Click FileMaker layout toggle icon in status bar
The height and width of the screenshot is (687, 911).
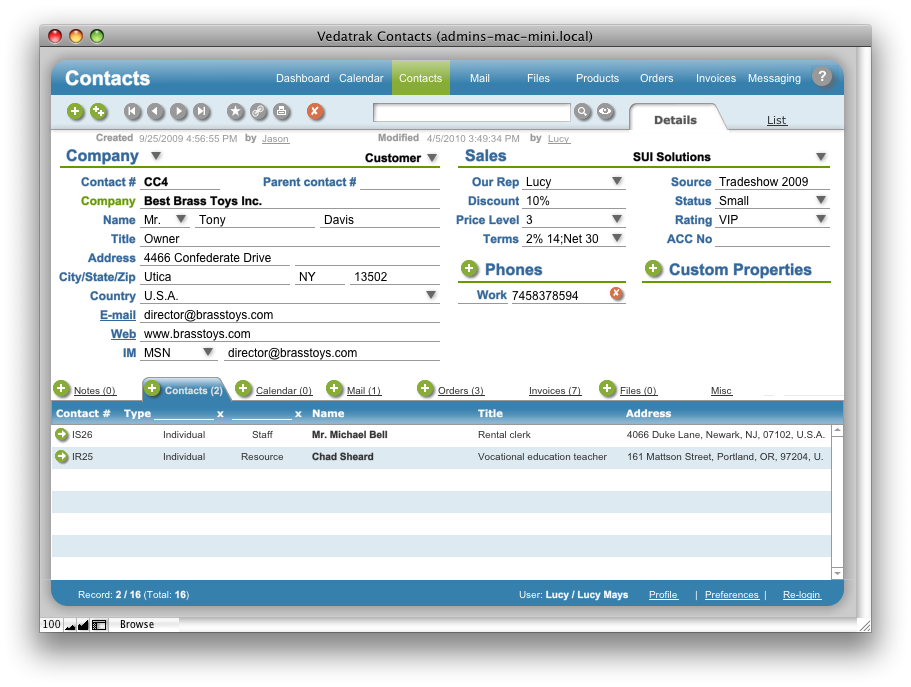point(99,625)
